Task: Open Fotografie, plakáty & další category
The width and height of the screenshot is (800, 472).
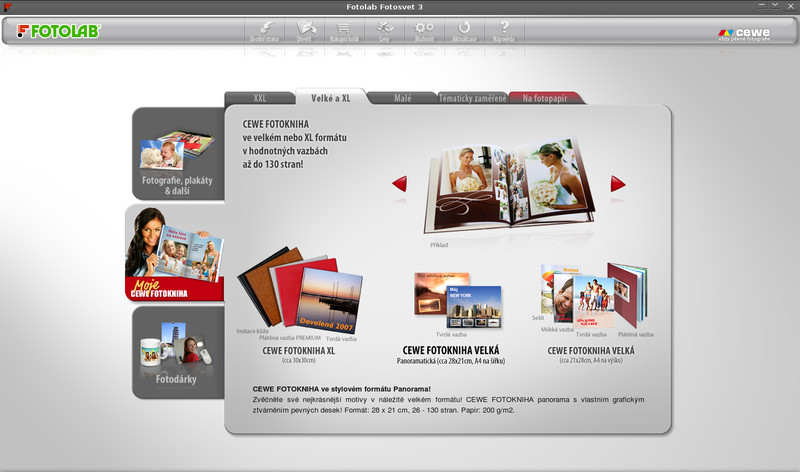Action: 178,154
